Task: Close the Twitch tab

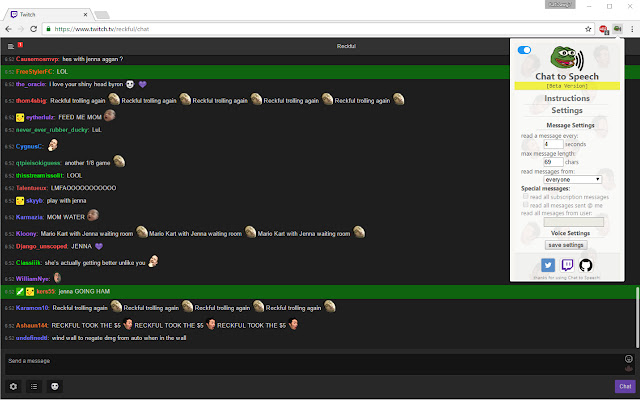Action: 85,14
